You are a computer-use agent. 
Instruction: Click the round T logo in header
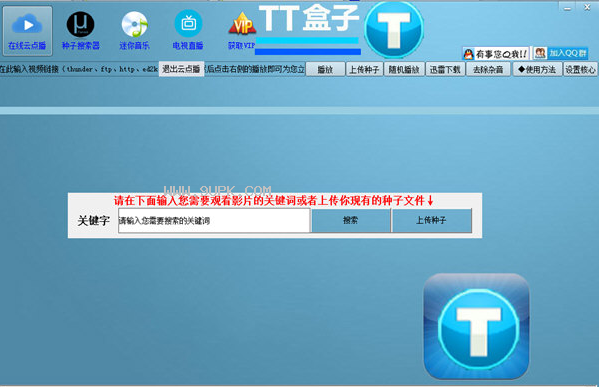394,29
